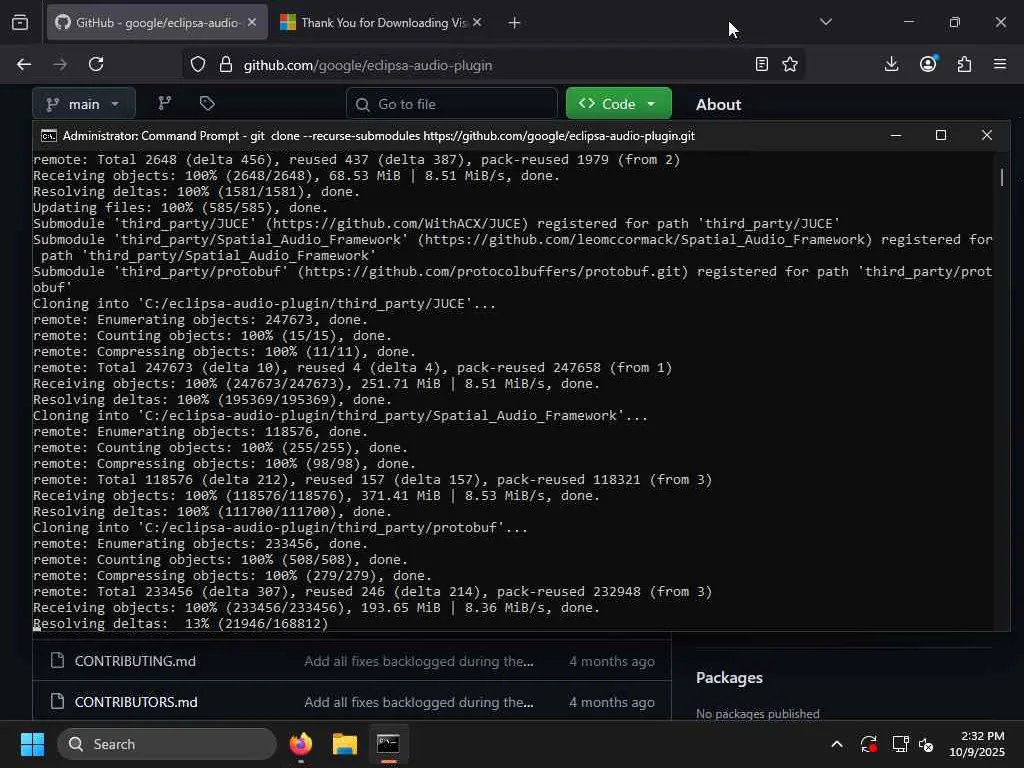The image size is (1024, 768).
Task: Open the main branch dropdown
Action: [84, 104]
